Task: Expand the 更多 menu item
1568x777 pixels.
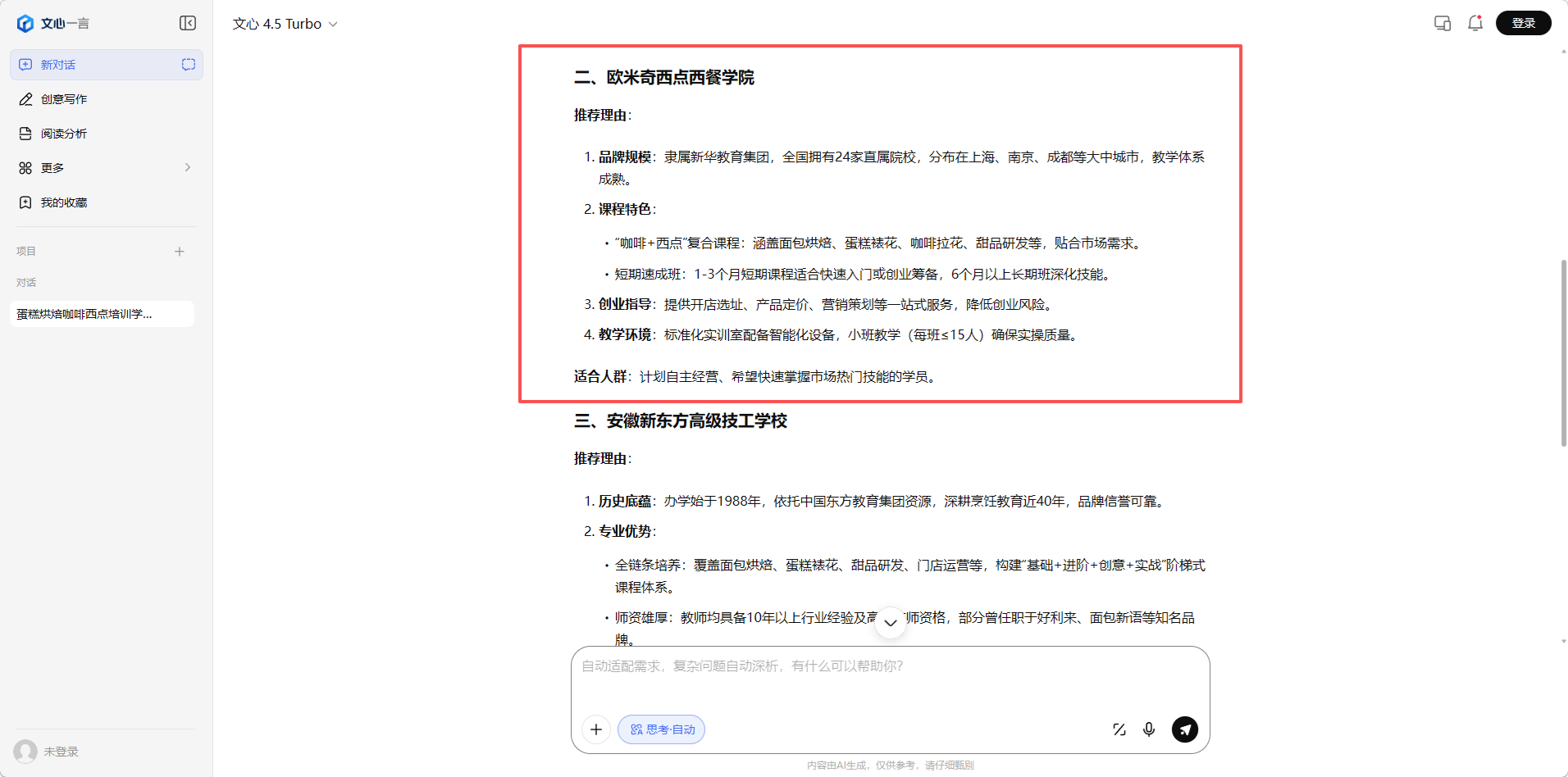Action: tap(106, 167)
